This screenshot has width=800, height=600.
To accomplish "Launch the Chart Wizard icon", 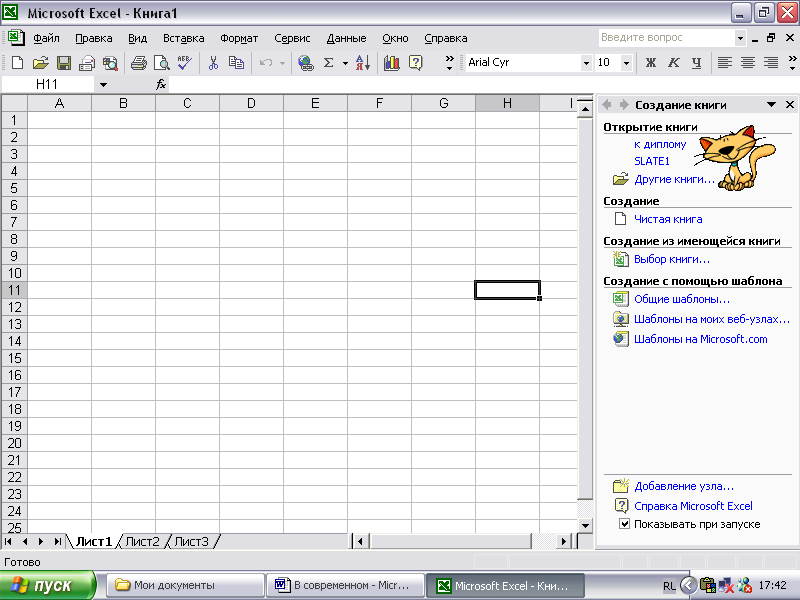I will point(392,63).
